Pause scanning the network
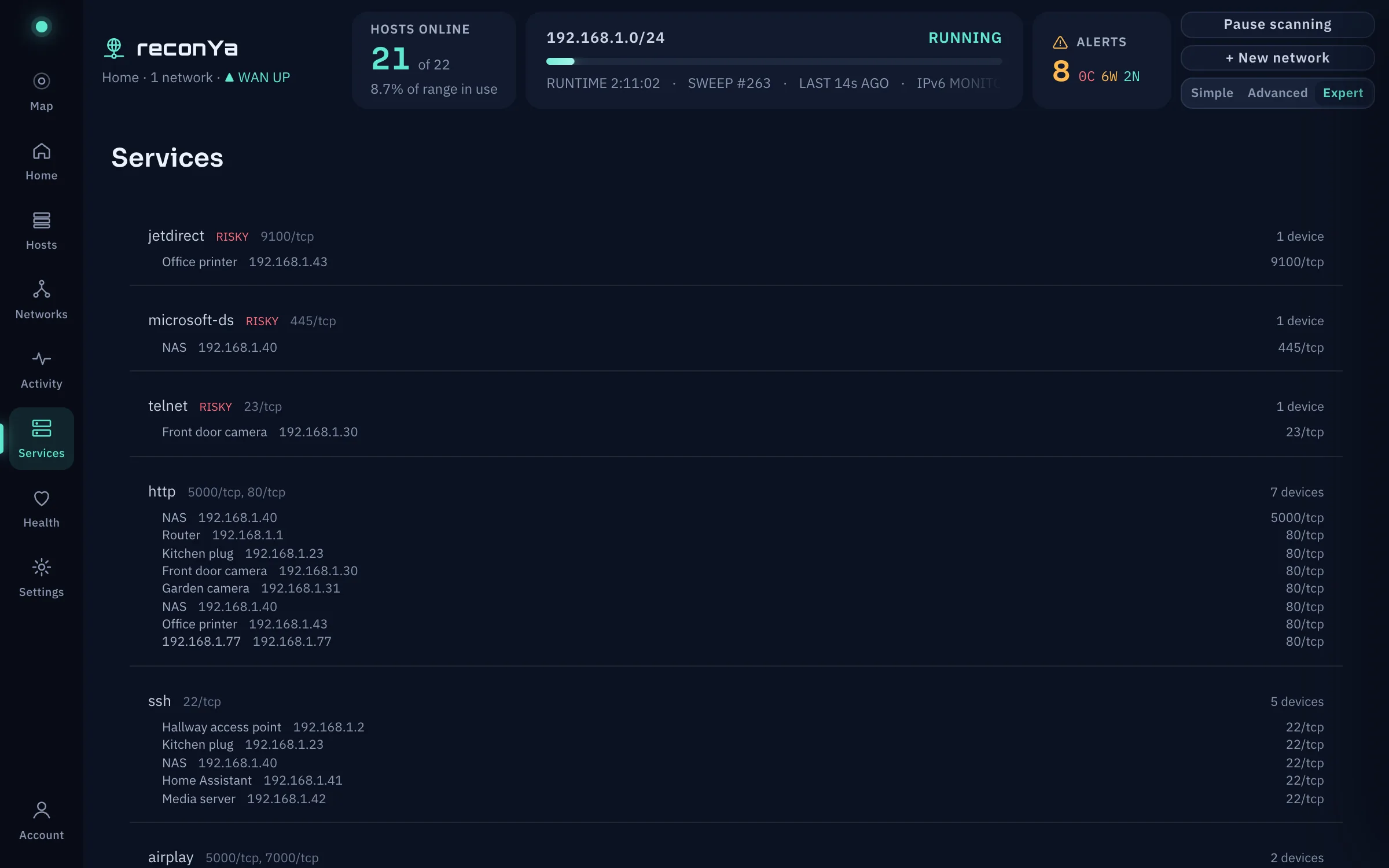Viewport: 1389px width, 868px height. 1277,24
